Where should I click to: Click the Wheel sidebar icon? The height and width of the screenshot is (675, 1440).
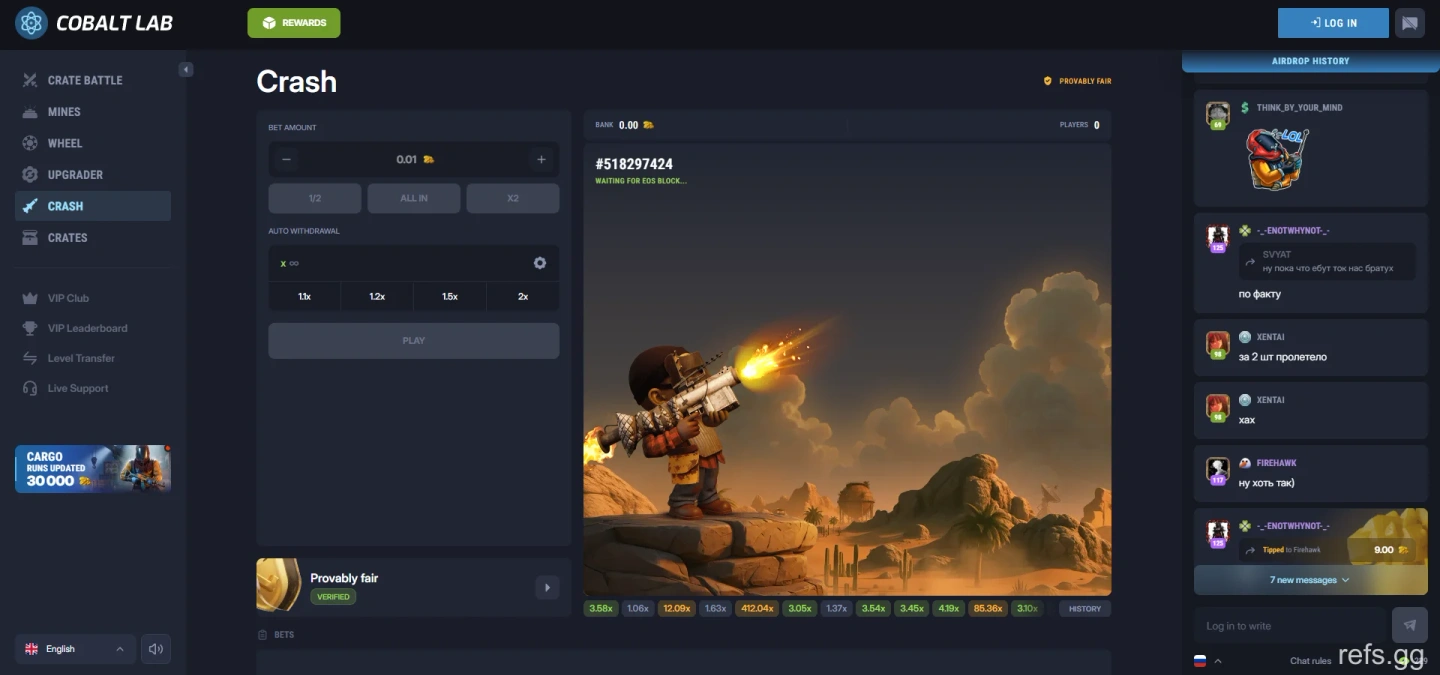[x=30, y=143]
